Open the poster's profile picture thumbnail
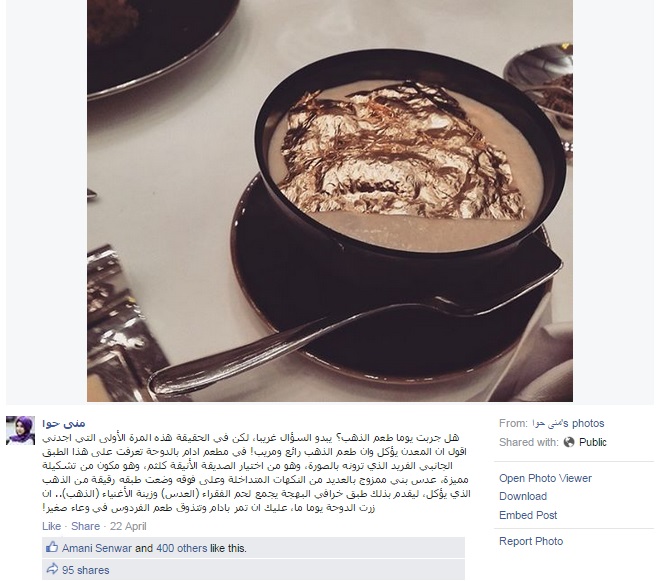The height and width of the screenshot is (581, 669). tap(20, 430)
